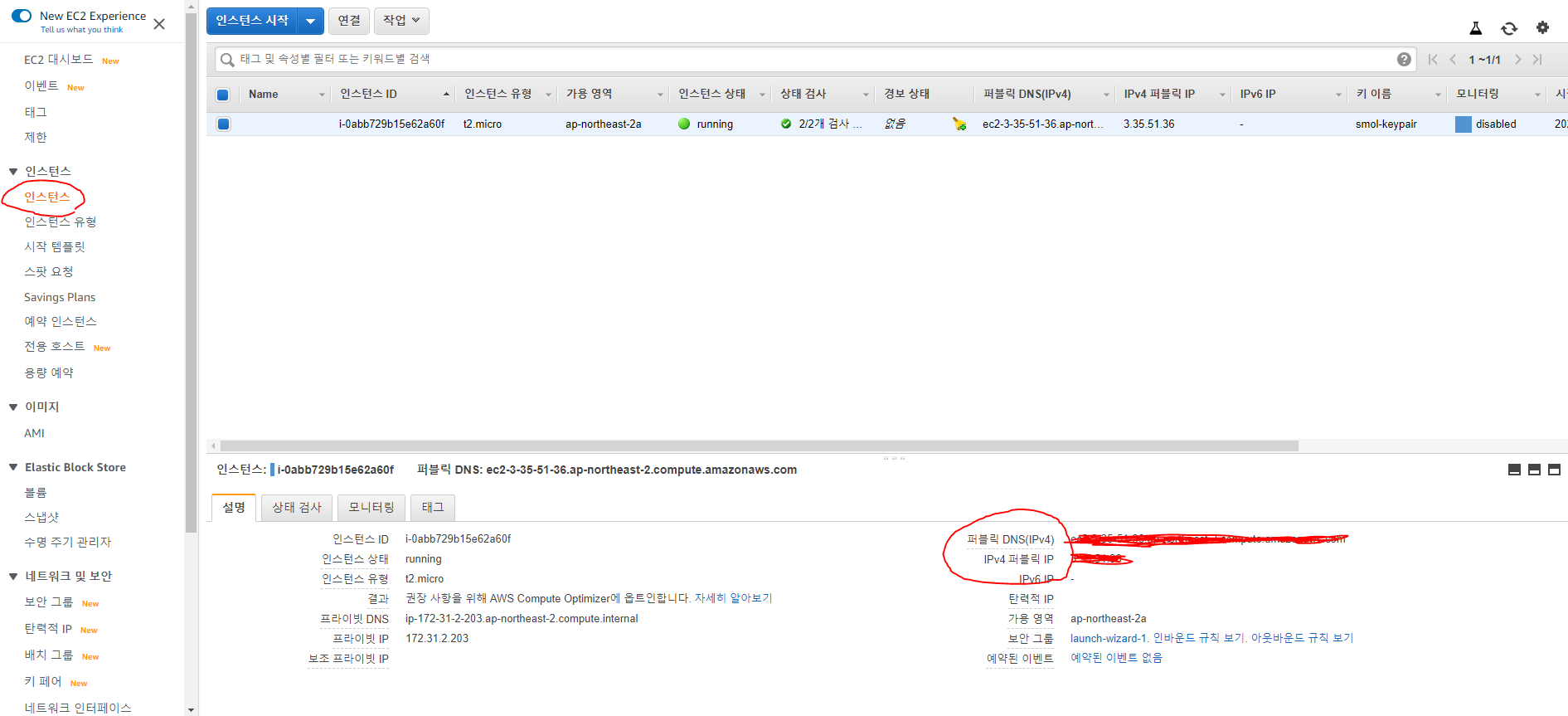Click the sidebar vertical scrollbar
1568x716 pixels.
[192, 274]
